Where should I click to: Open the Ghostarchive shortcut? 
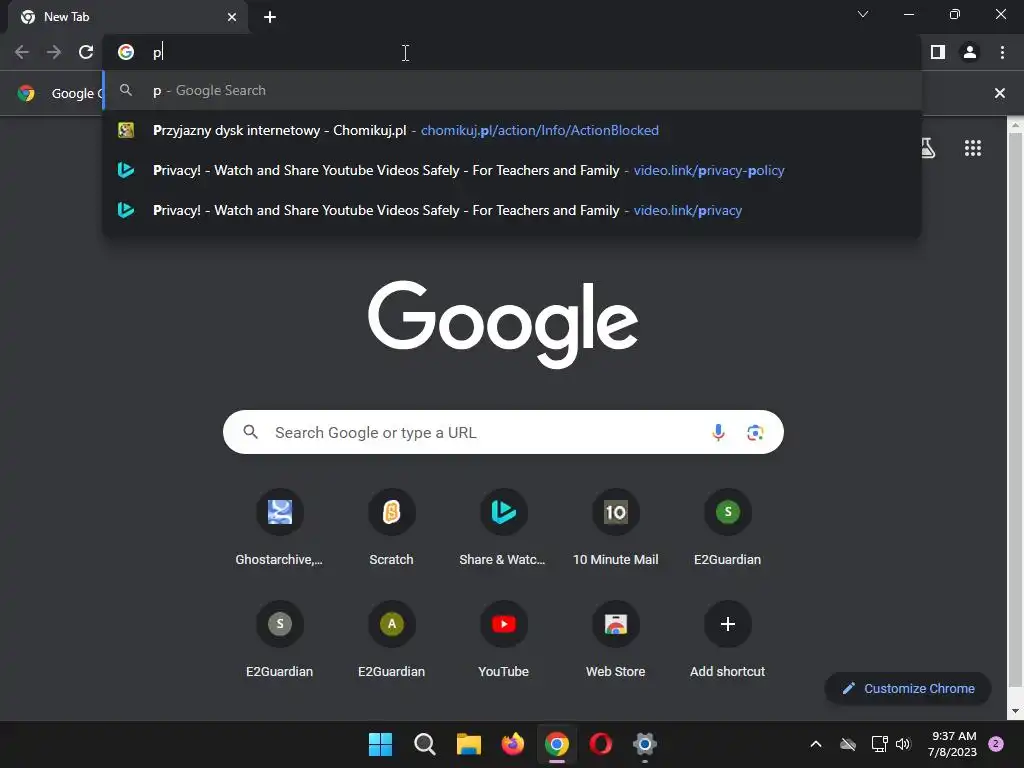coord(280,527)
